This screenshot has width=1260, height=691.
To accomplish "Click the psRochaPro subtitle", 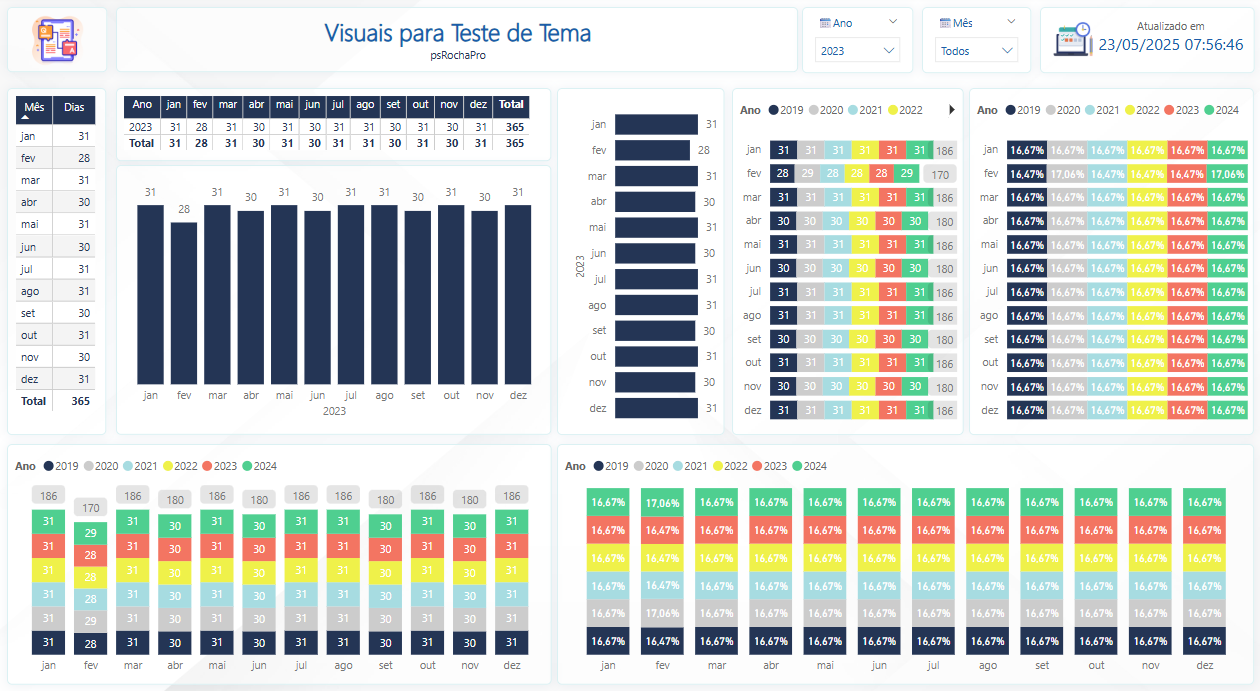I will click(x=458, y=55).
